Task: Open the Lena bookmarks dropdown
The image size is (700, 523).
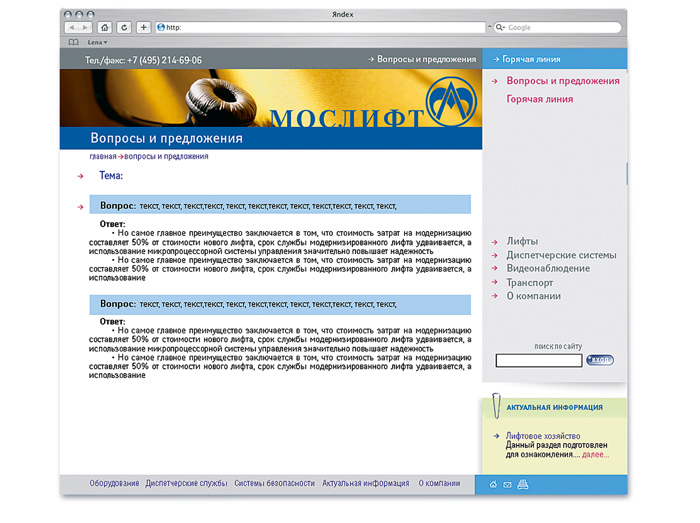Action: [97, 42]
